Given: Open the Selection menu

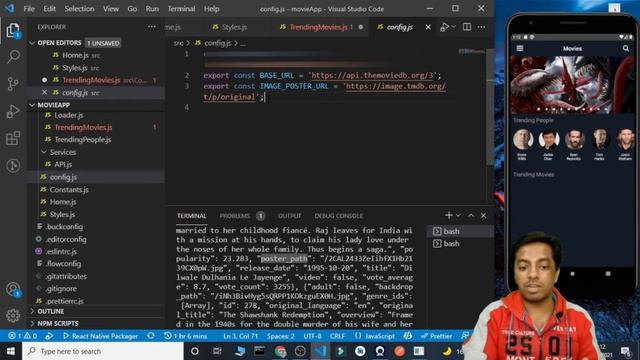Looking at the screenshot, I should point(79,9).
